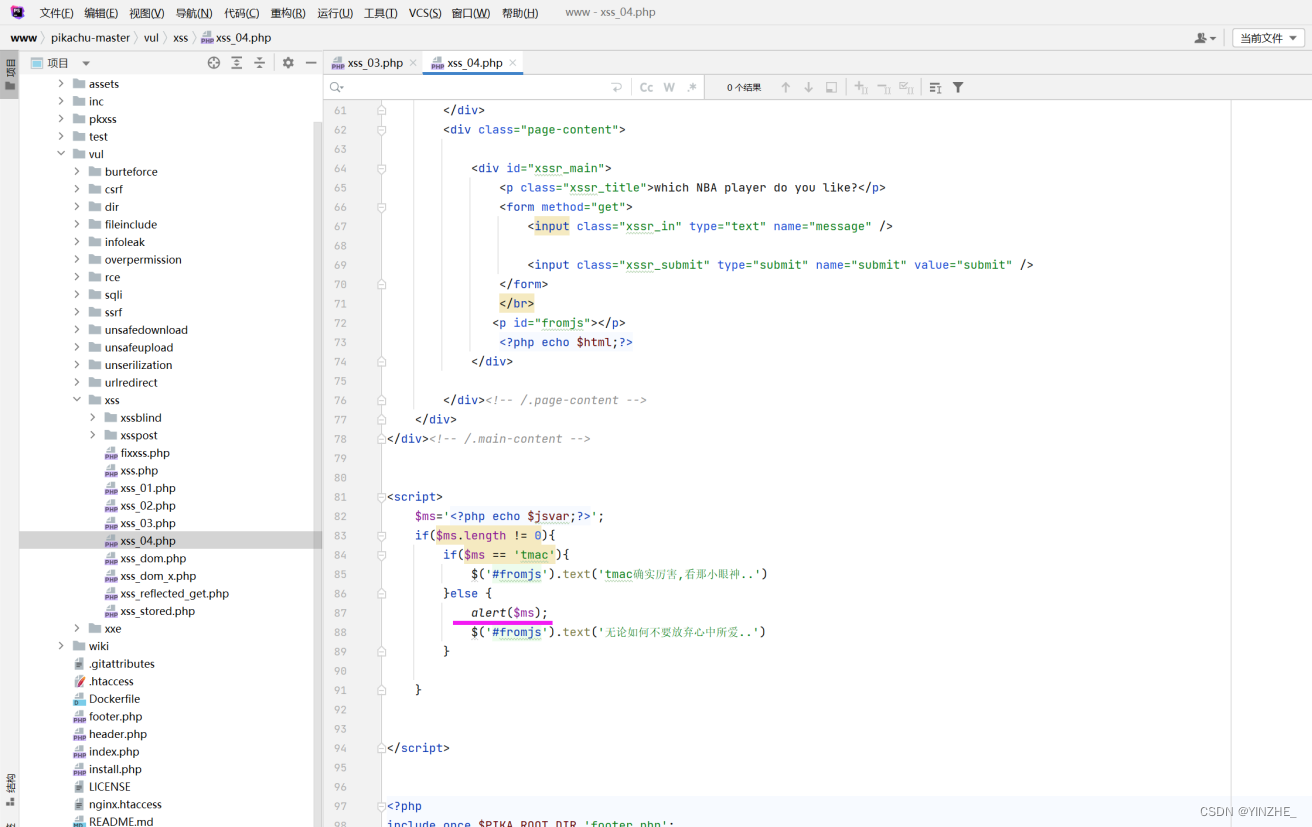The width and height of the screenshot is (1312, 827).
Task: Open Project tool window sidebar button
Action: (x=10, y=76)
